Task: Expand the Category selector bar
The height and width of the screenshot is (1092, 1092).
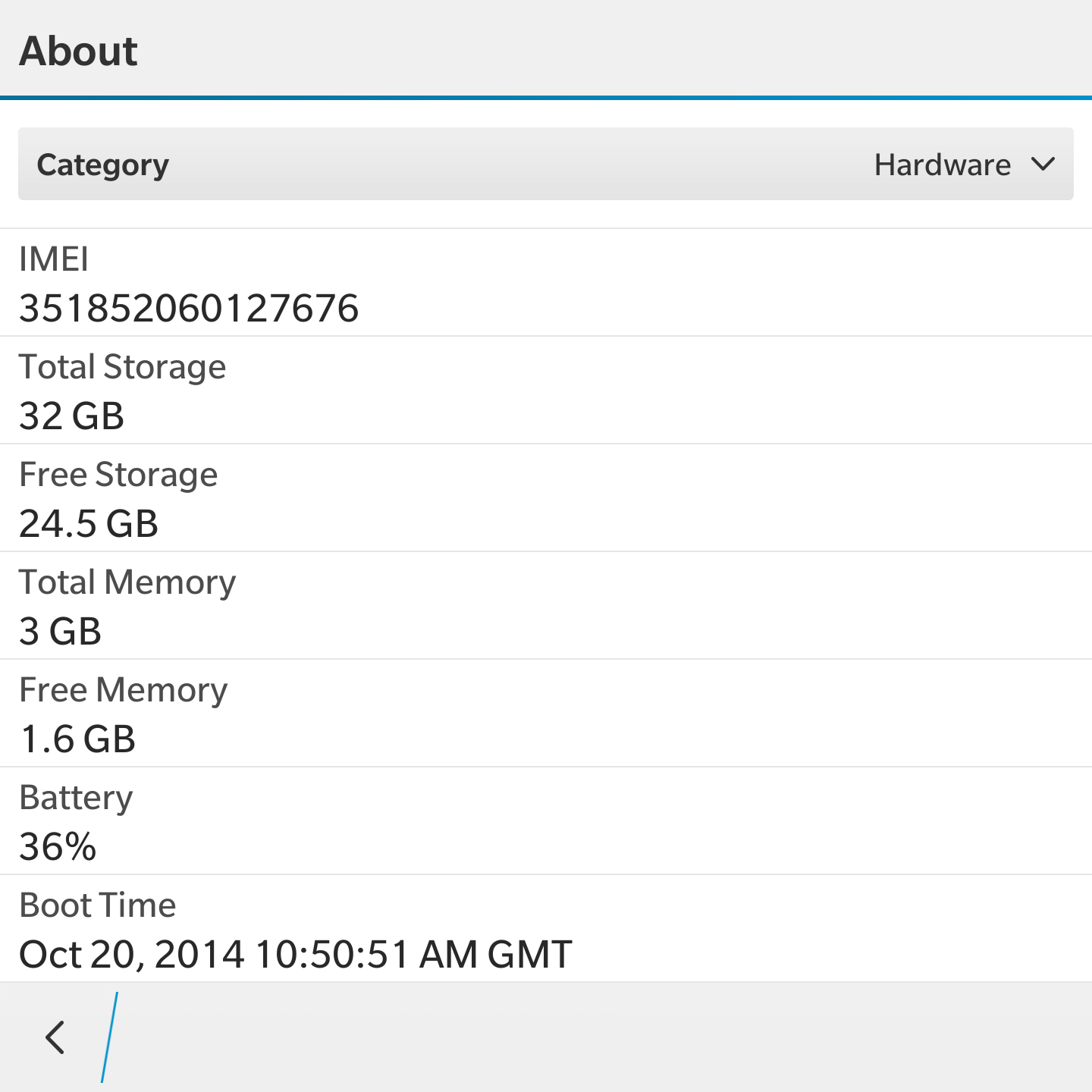Action: point(546,164)
